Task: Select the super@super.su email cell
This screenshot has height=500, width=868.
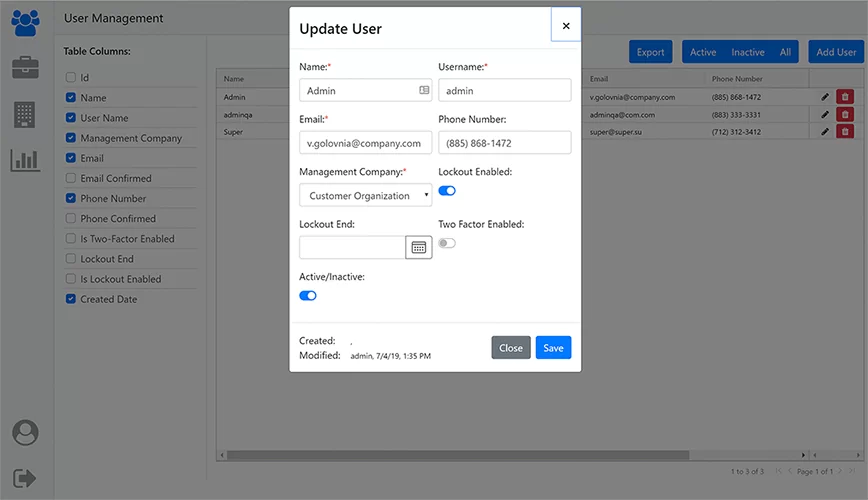Action: pos(616,132)
